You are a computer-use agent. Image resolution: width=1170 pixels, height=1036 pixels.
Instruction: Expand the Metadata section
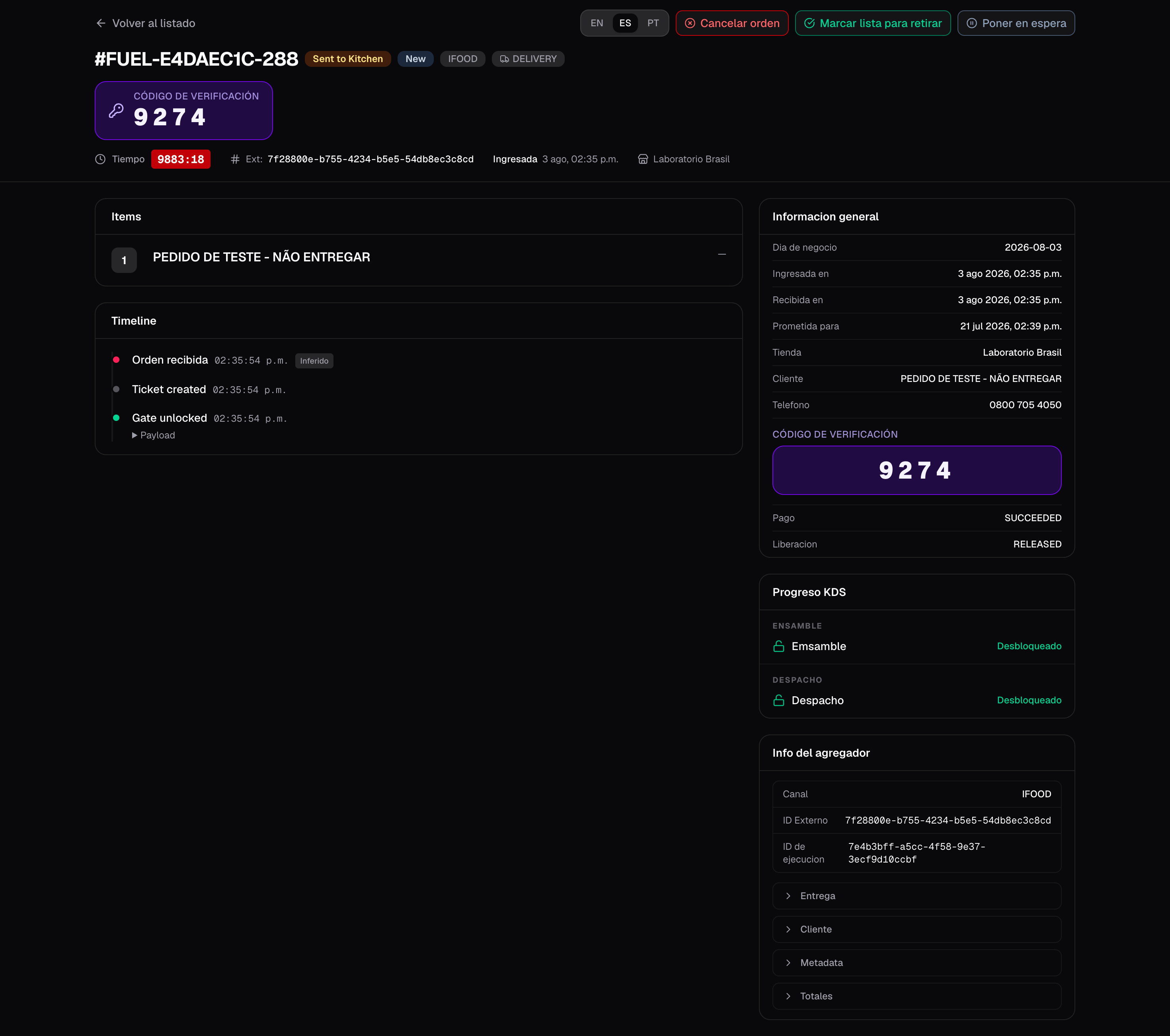coord(916,963)
